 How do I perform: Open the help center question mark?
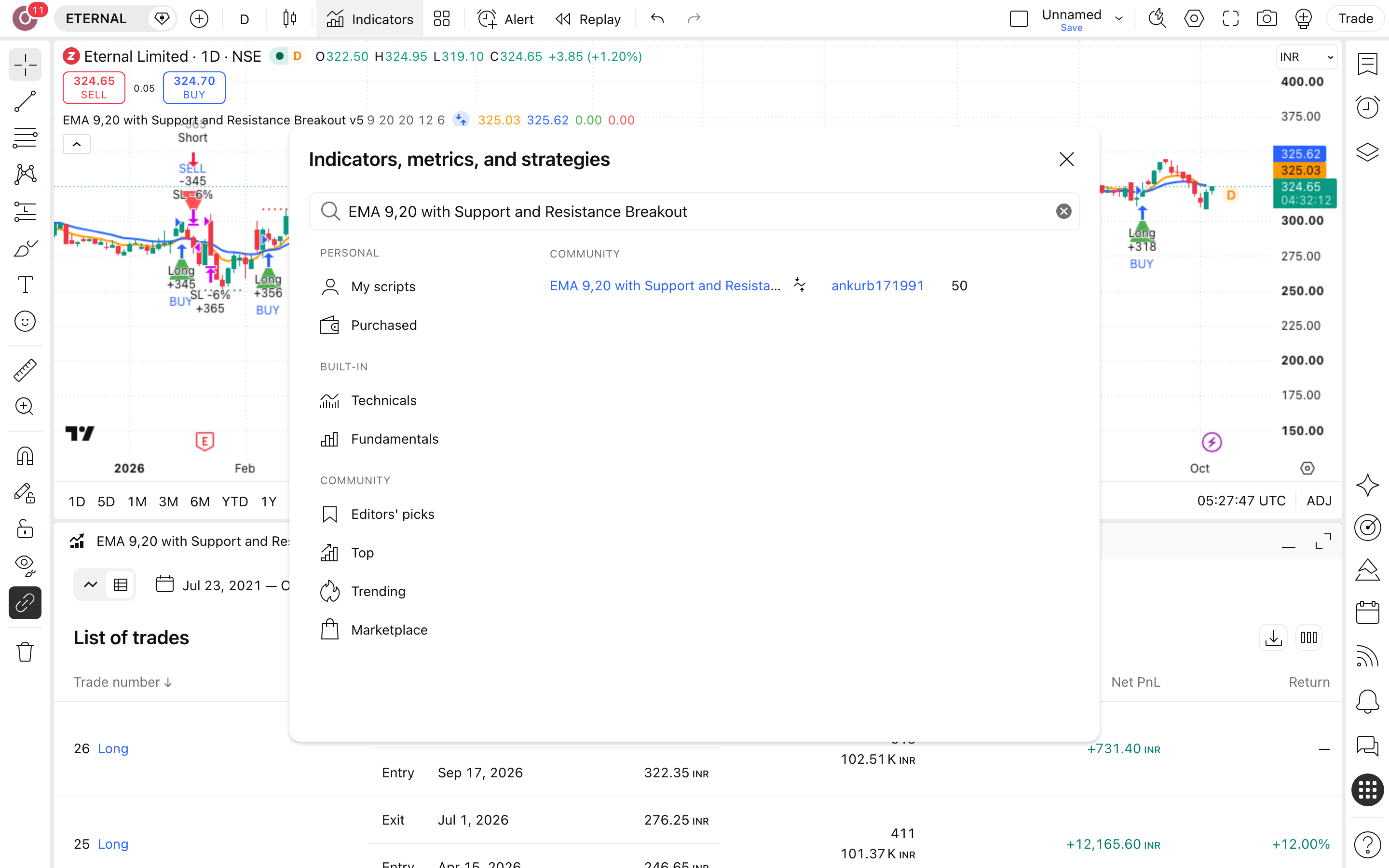point(1367,844)
